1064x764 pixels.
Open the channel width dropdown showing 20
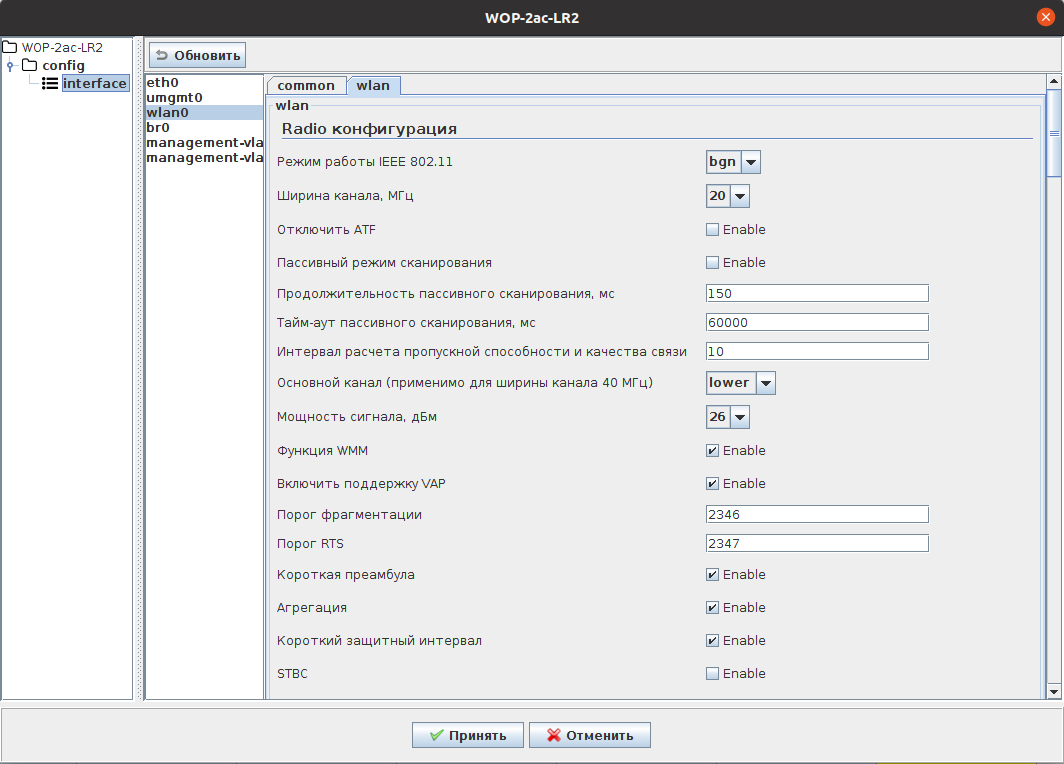739,197
